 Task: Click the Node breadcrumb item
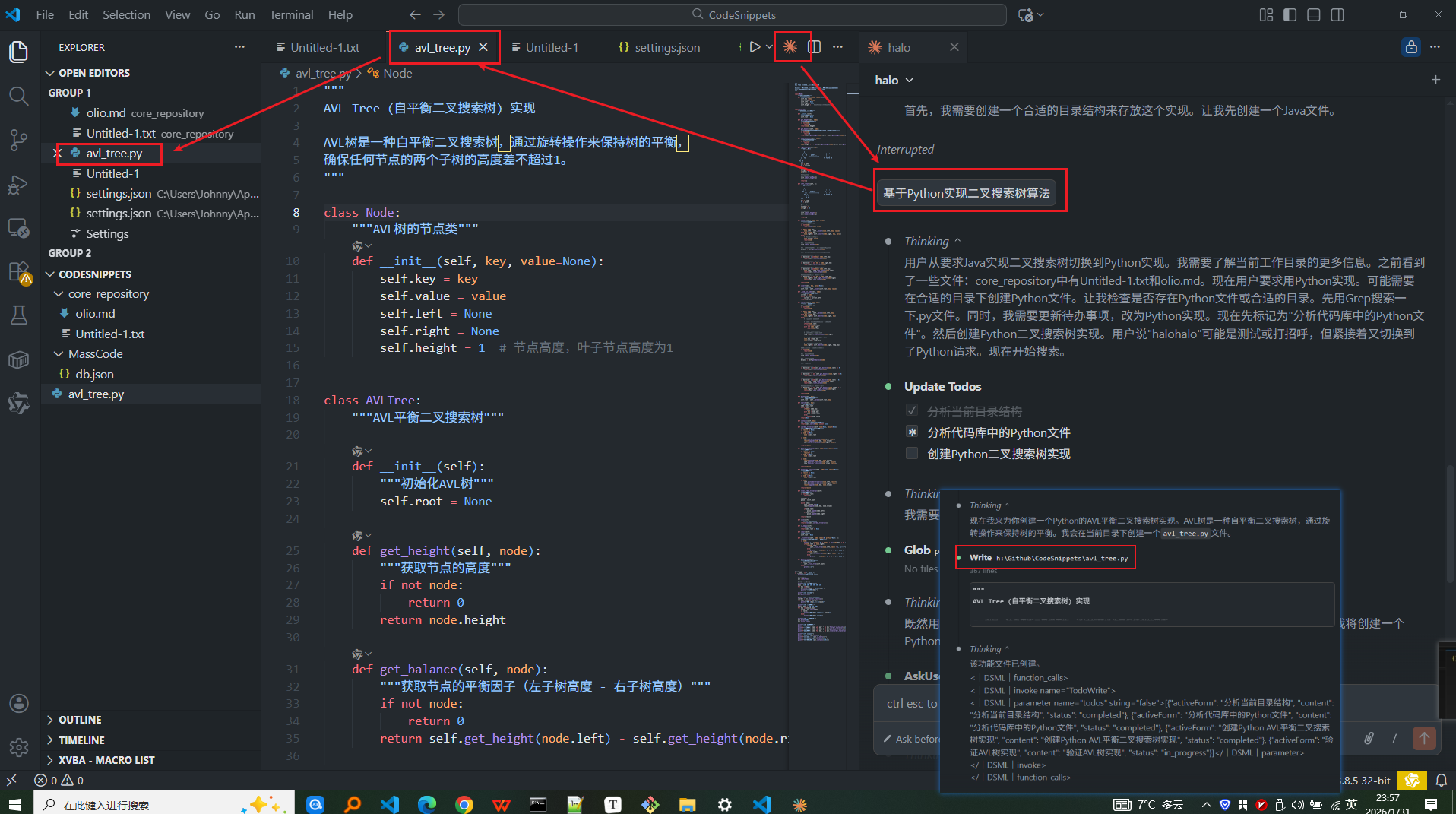click(391, 73)
